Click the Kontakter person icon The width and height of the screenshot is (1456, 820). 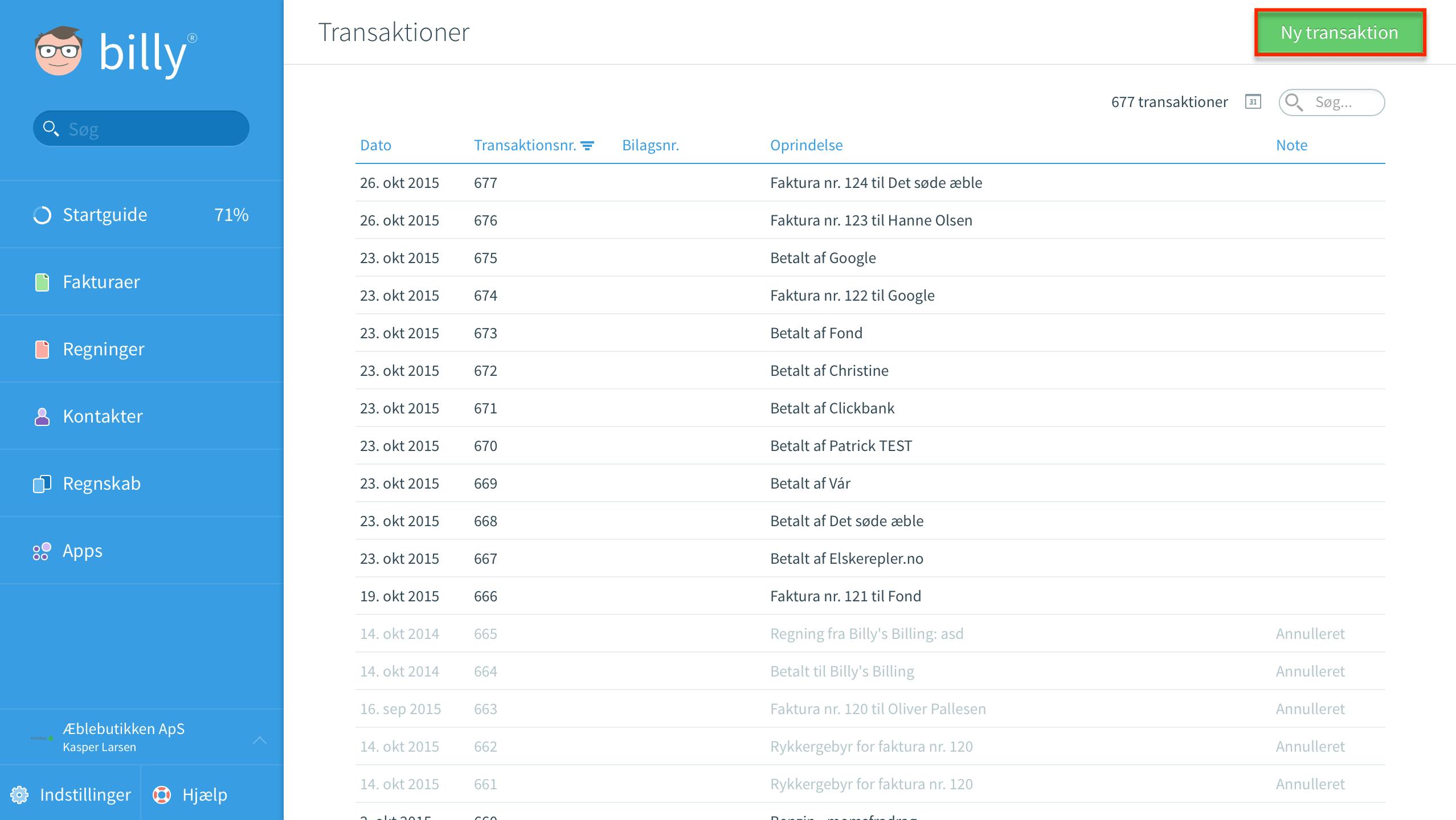42,416
